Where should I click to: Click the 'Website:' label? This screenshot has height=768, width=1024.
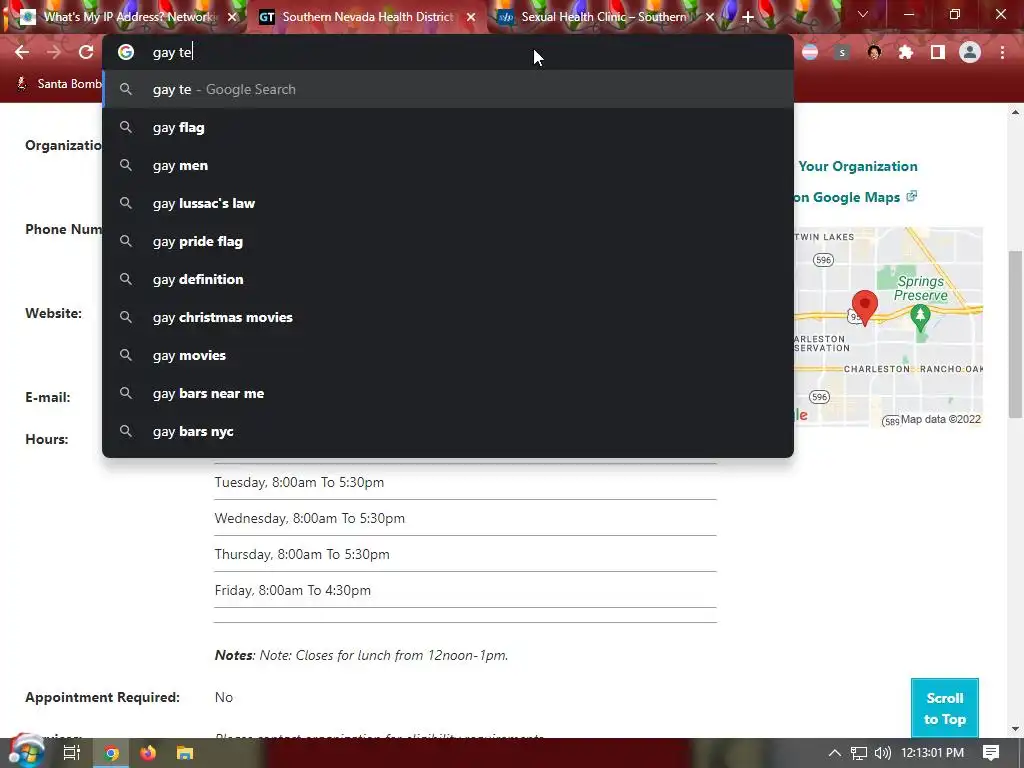54,313
